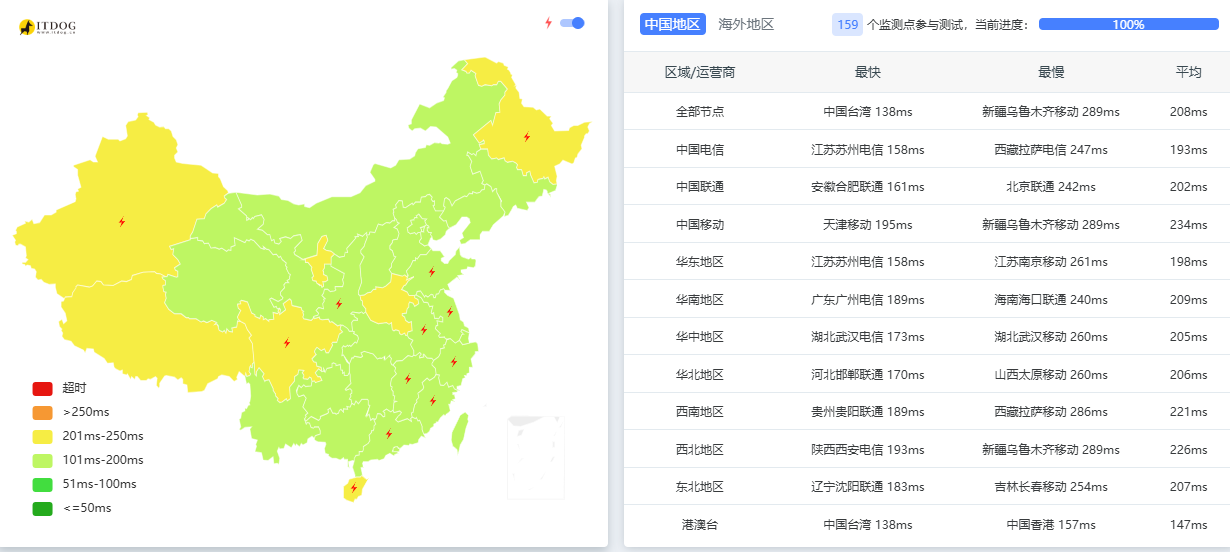Click 陕西西安电信 193ms cell
The image size is (1230, 552).
pos(868,449)
